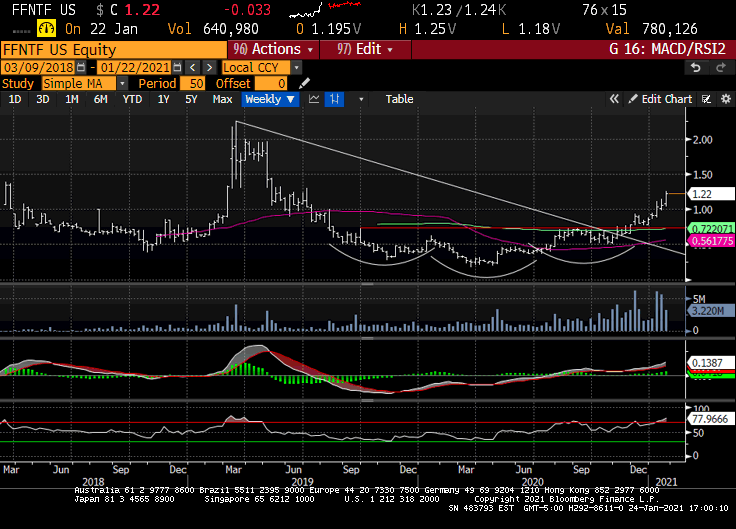Image resolution: width=736 pixels, height=529 pixels.
Task: Click the redo arrow icon
Action: click(x=721, y=68)
